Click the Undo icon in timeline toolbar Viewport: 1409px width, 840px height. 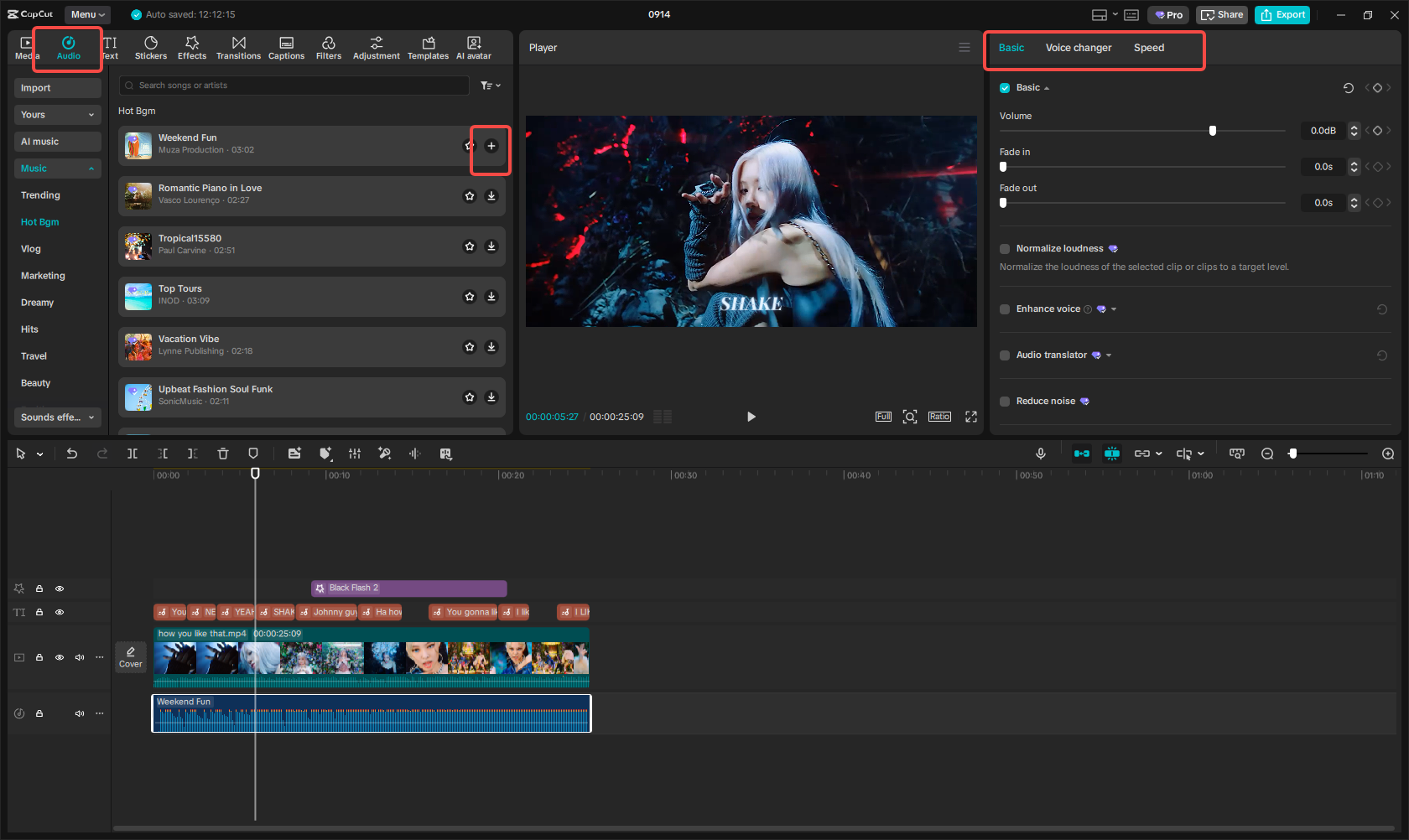click(x=72, y=454)
